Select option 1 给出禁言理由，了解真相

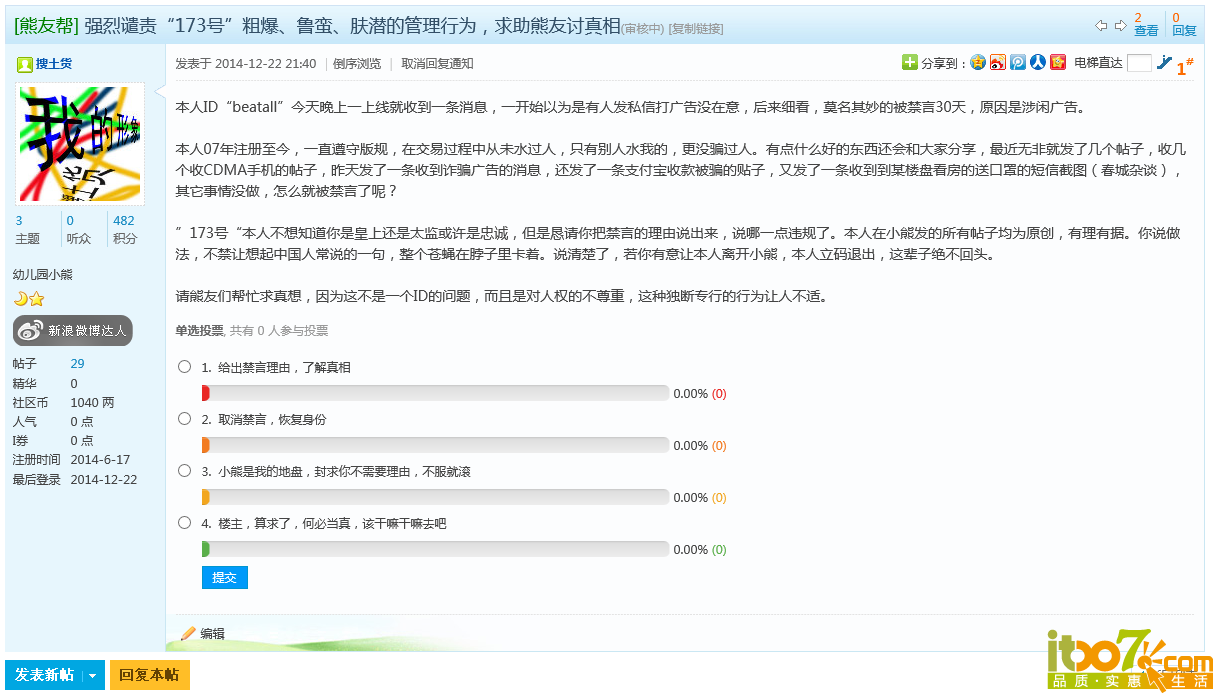coord(185,367)
